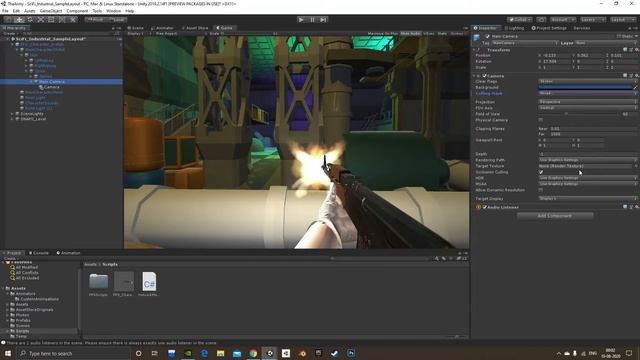The height and width of the screenshot is (360, 640).
Task: Open the Transform component gear settings icon
Action: pyautogui.click(x=636, y=50)
